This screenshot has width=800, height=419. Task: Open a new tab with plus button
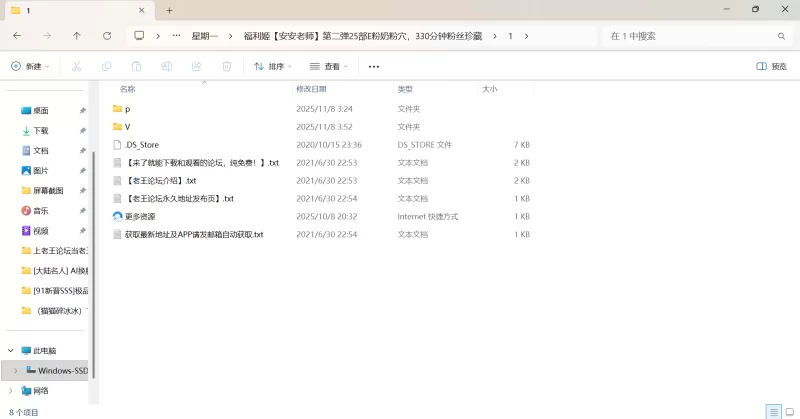pyautogui.click(x=169, y=10)
